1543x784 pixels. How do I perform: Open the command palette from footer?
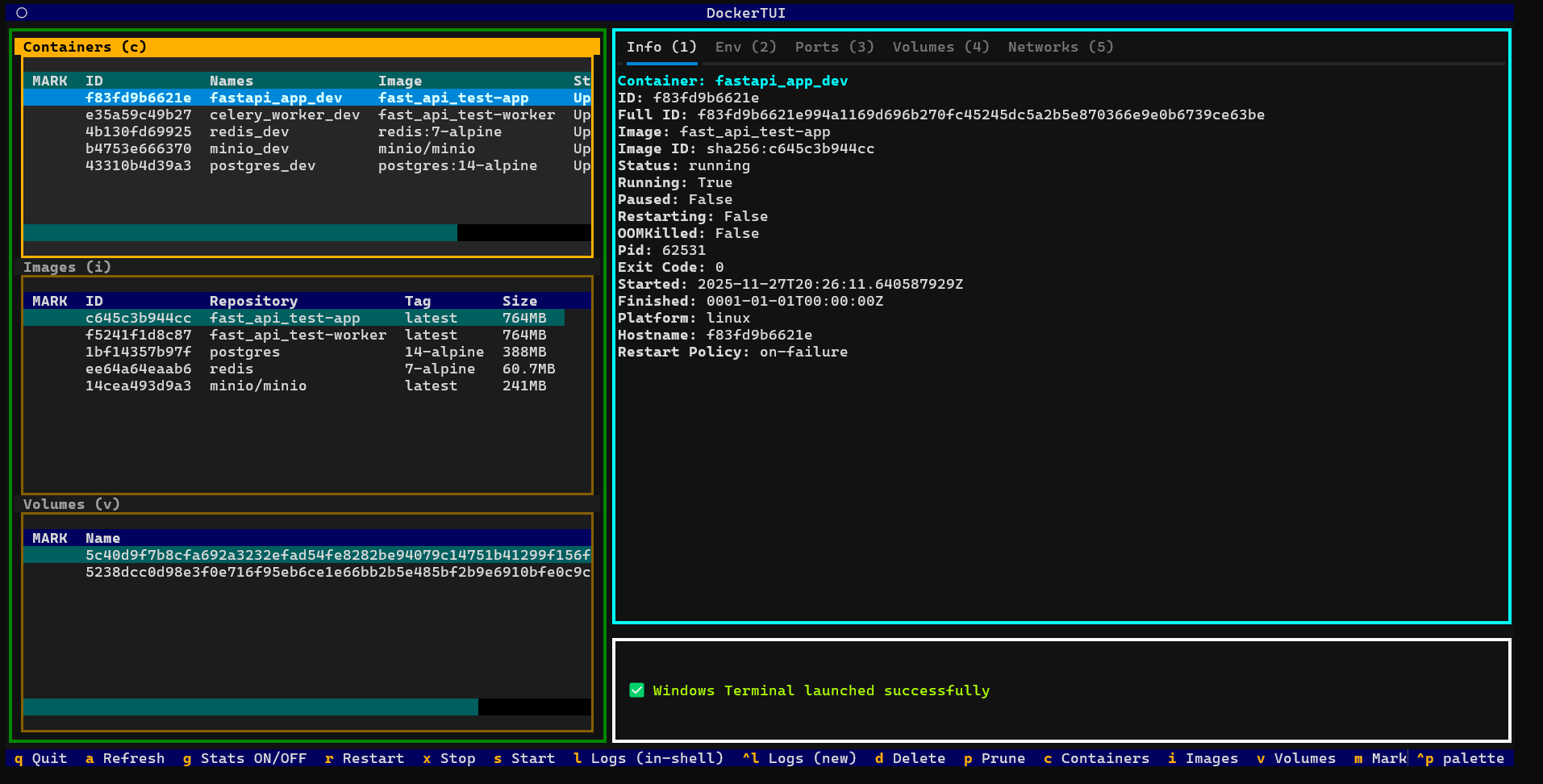click(x=1461, y=758)
